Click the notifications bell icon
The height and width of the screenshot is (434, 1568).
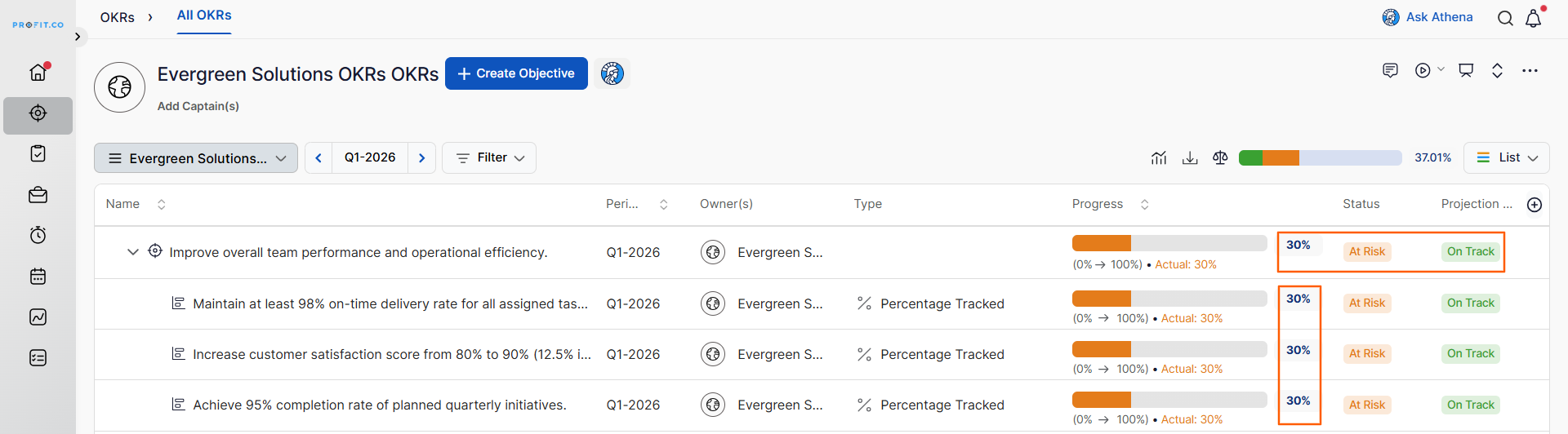click(x=1533, y=18)
